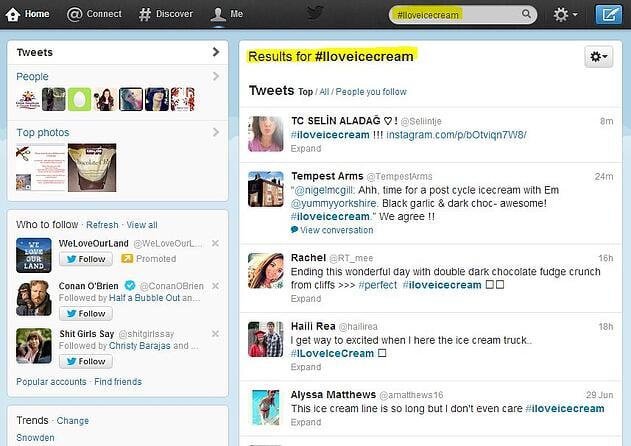Select the green egg avatar in People

tap(79, 99)
